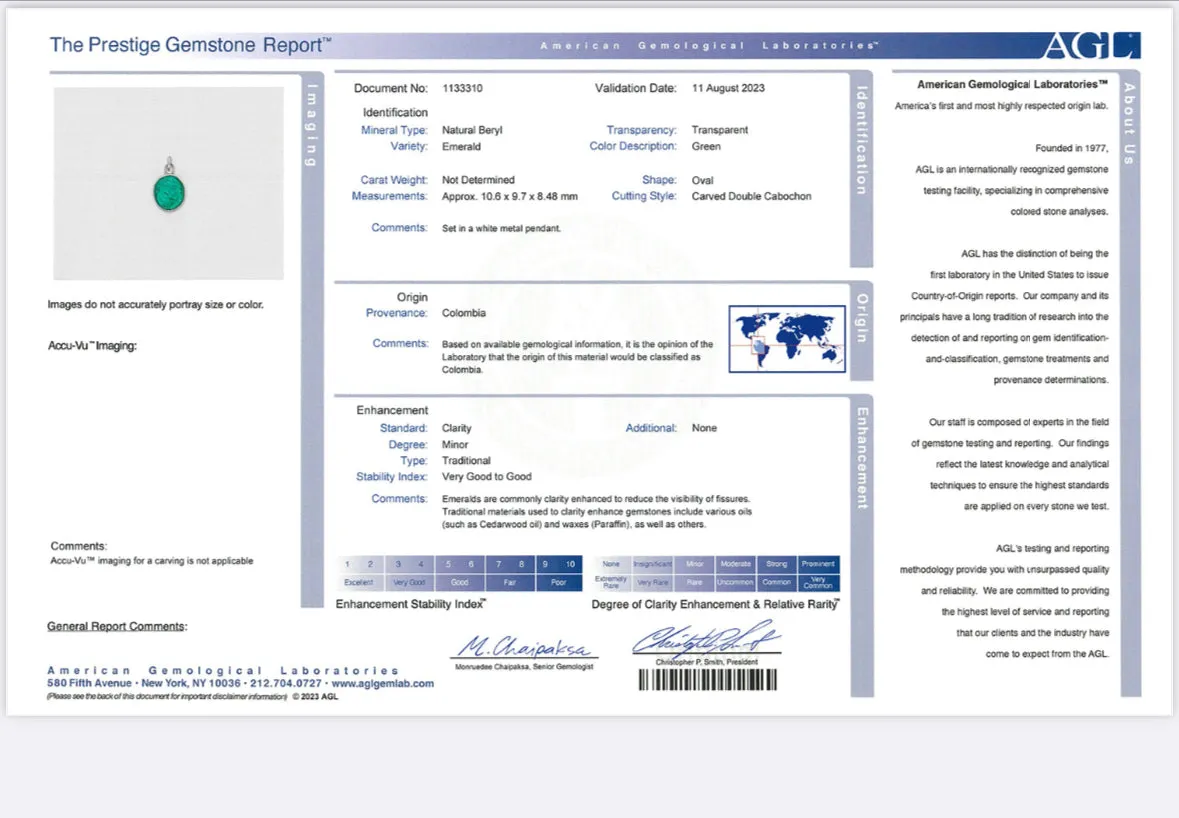Screen dimensions: 1179x818
Task: Click the Colombia provenance value
Action: [x=464, y=313]
